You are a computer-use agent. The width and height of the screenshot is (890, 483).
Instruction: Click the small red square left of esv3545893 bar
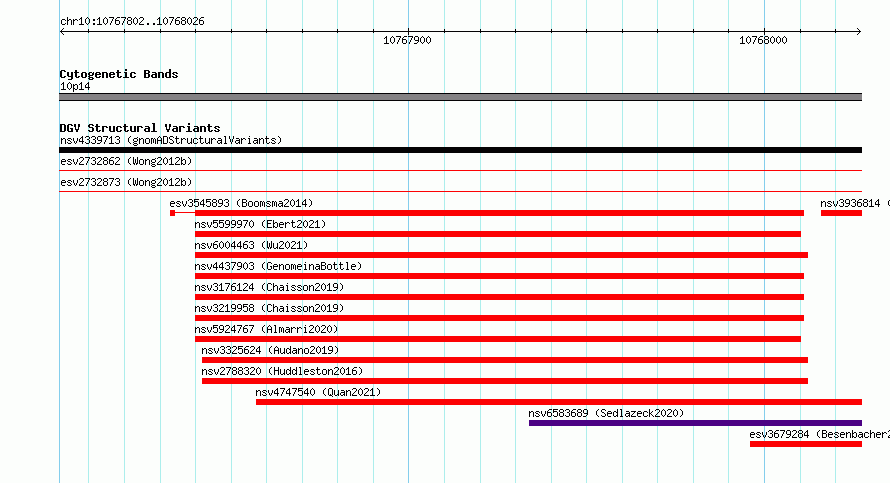pos(173,213)
